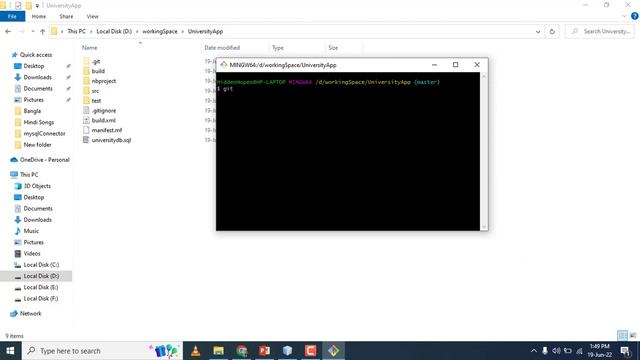Open Git Bash from taskbar
Image resolution: width=640 pixels, height=360 pixels.
[333, 351]
